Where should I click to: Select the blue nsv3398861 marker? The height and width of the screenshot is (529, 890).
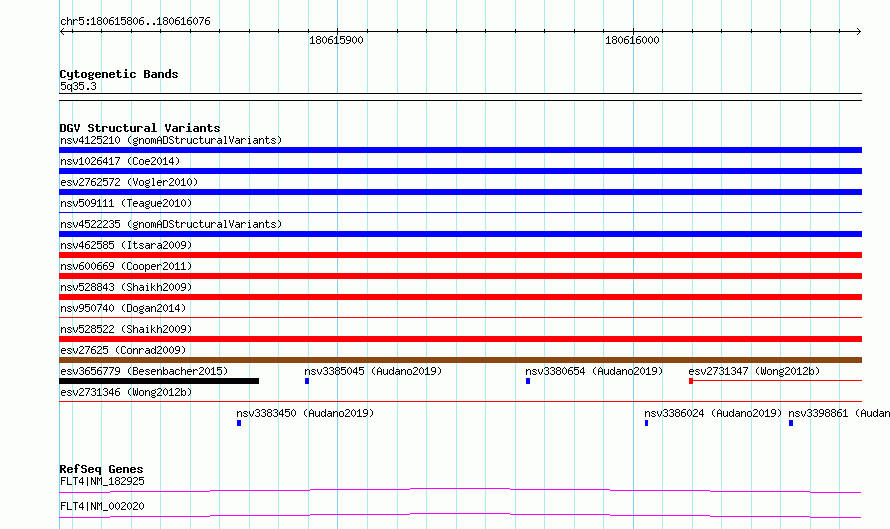[791, 423]
